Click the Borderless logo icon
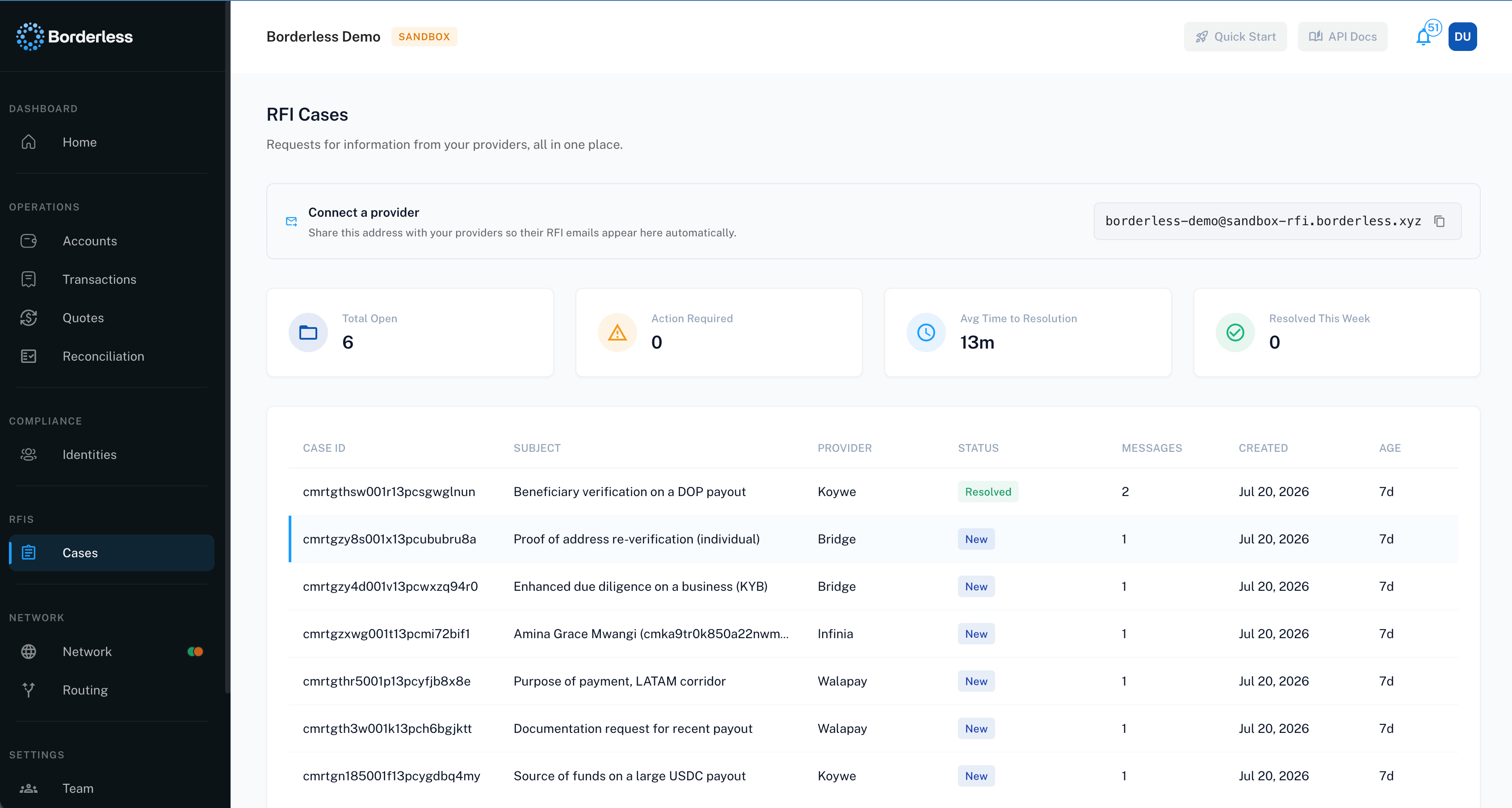The height and width of the screenshot is (808, 1512). [30, 36]
